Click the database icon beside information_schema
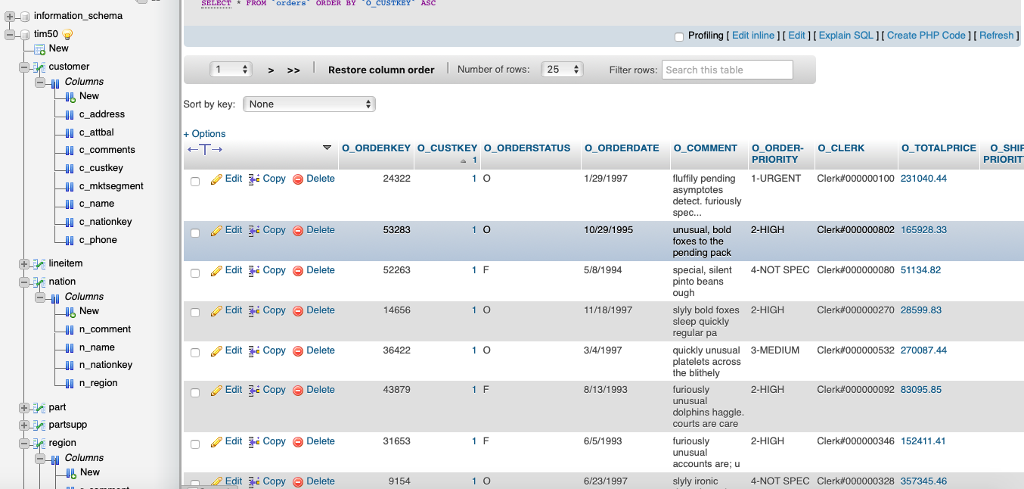 pyautogui.click(x=25, y=16)
